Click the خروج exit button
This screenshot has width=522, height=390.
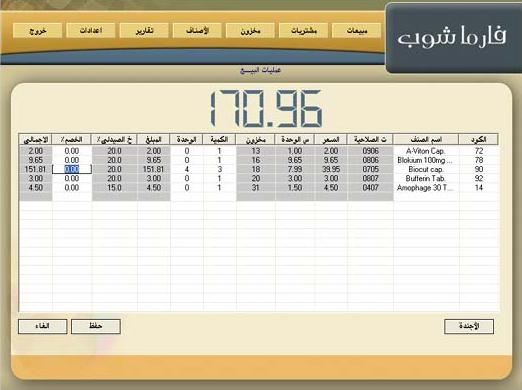(x=38, y=31)
